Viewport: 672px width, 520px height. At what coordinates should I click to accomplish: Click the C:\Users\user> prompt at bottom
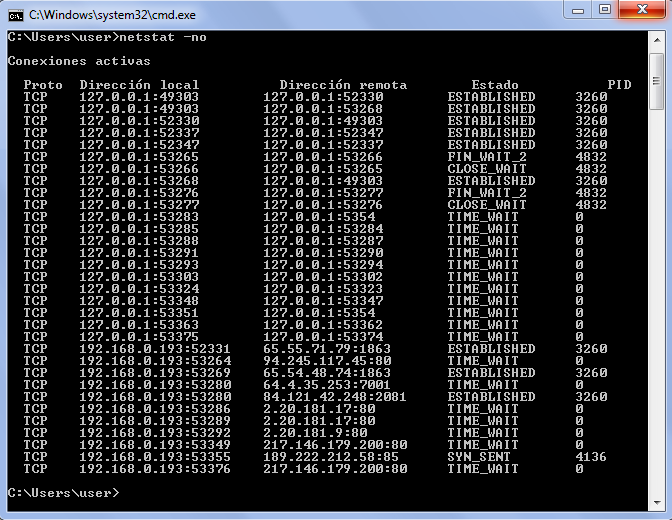(x=63, y=493)
